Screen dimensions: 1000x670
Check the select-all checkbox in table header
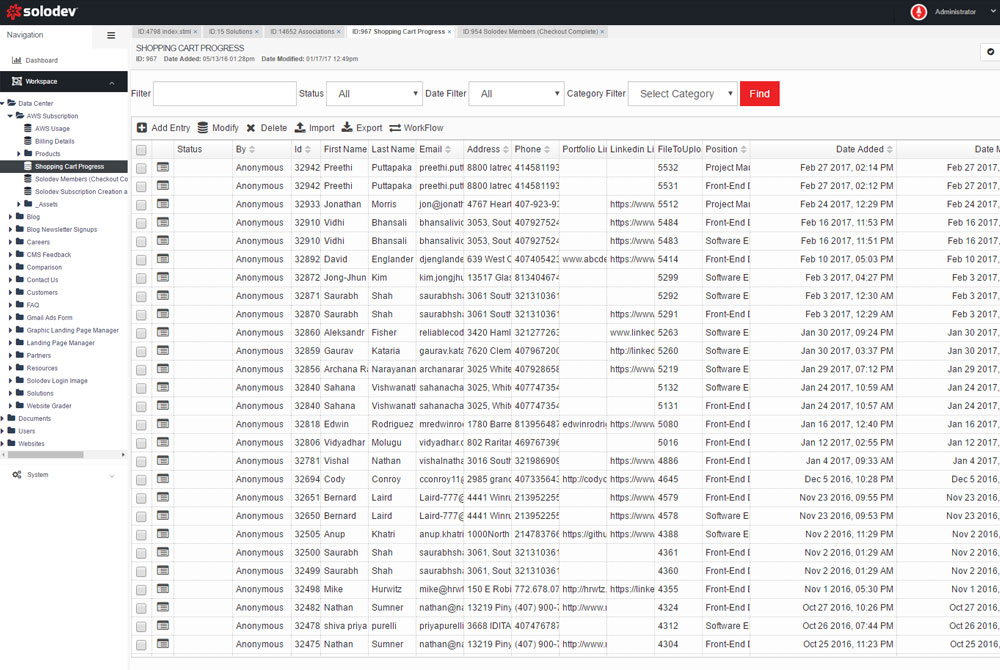click(141, 150)
